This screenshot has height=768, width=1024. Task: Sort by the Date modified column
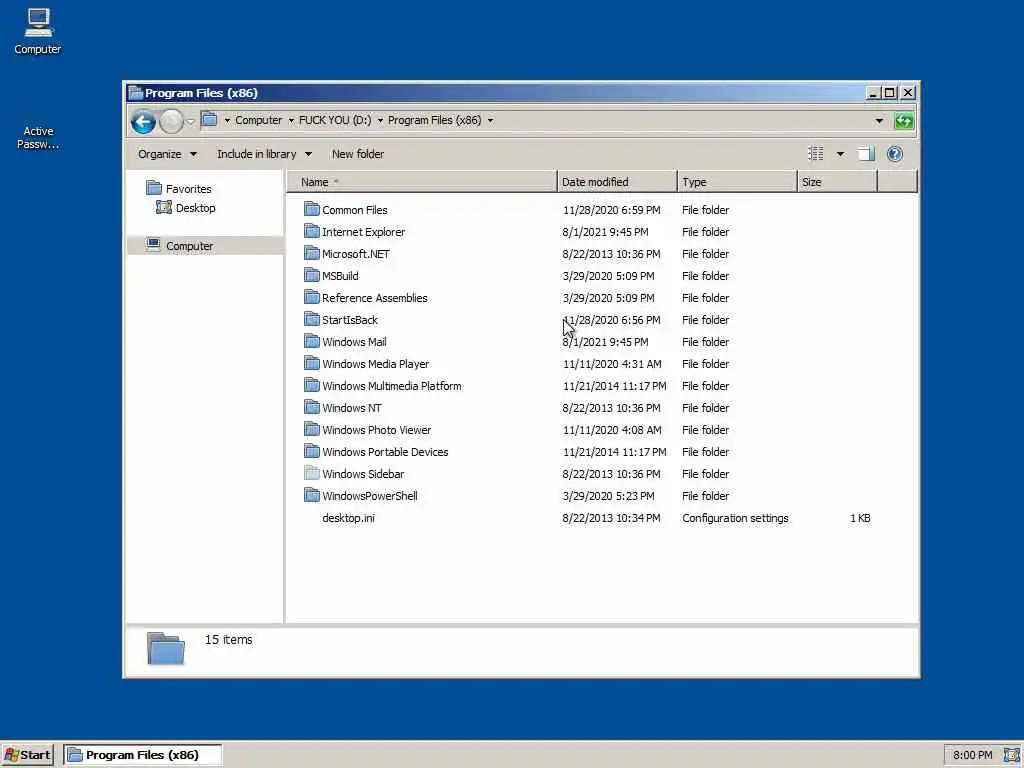(x=617, y=182)
